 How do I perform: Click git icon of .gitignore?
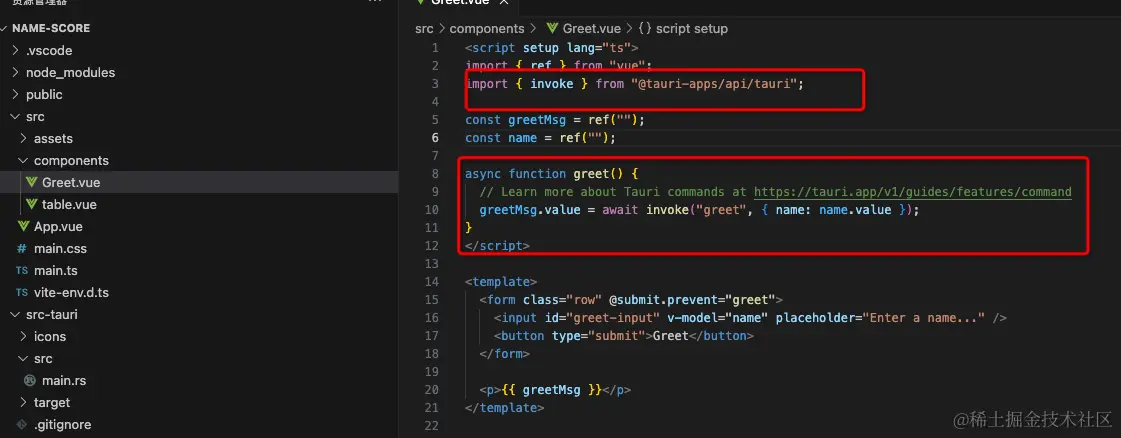tap(21, 424)
